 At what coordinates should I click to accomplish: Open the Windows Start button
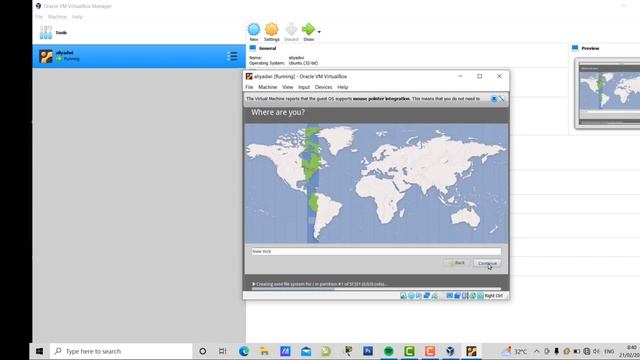(39, 351)
